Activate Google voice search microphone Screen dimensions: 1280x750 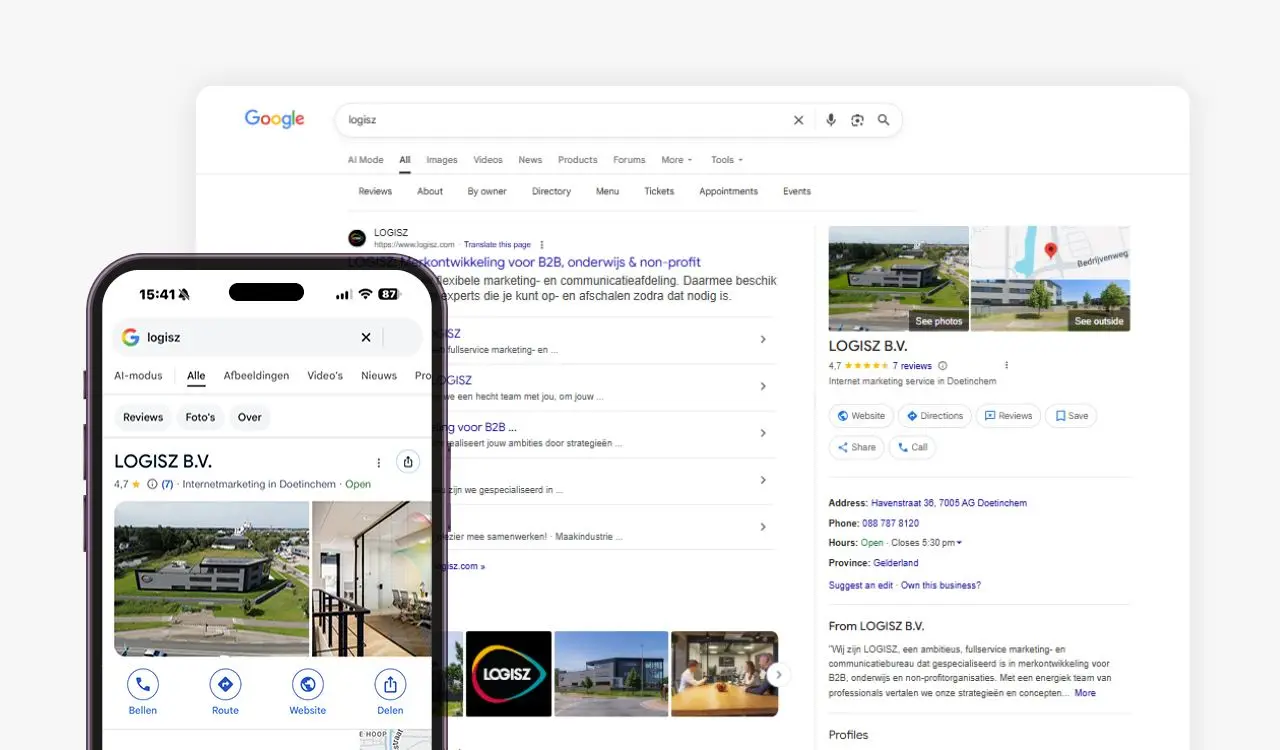pos(830,119)
